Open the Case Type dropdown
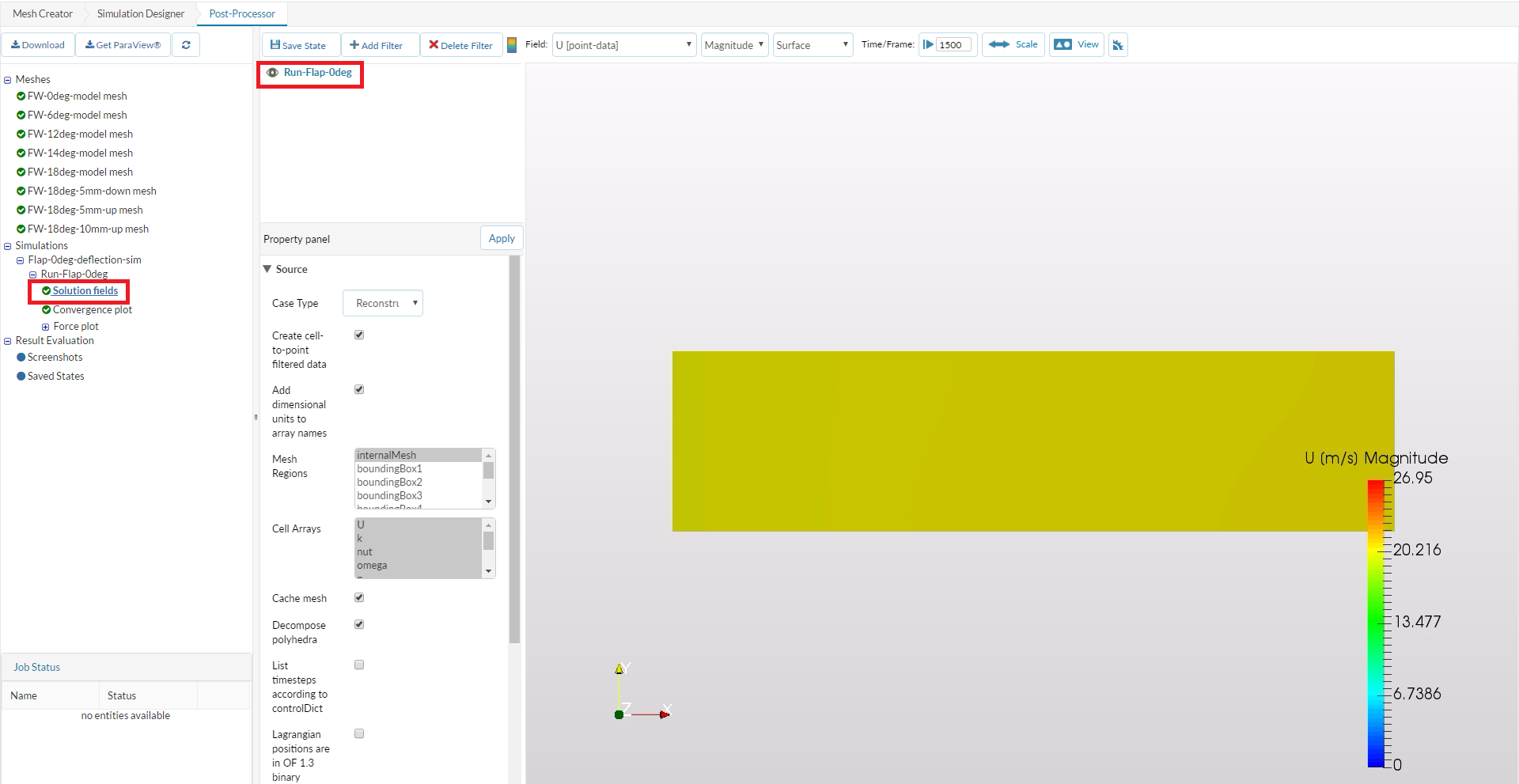The width and height of the screenshot is (1519, 784). tap(383, 303)
